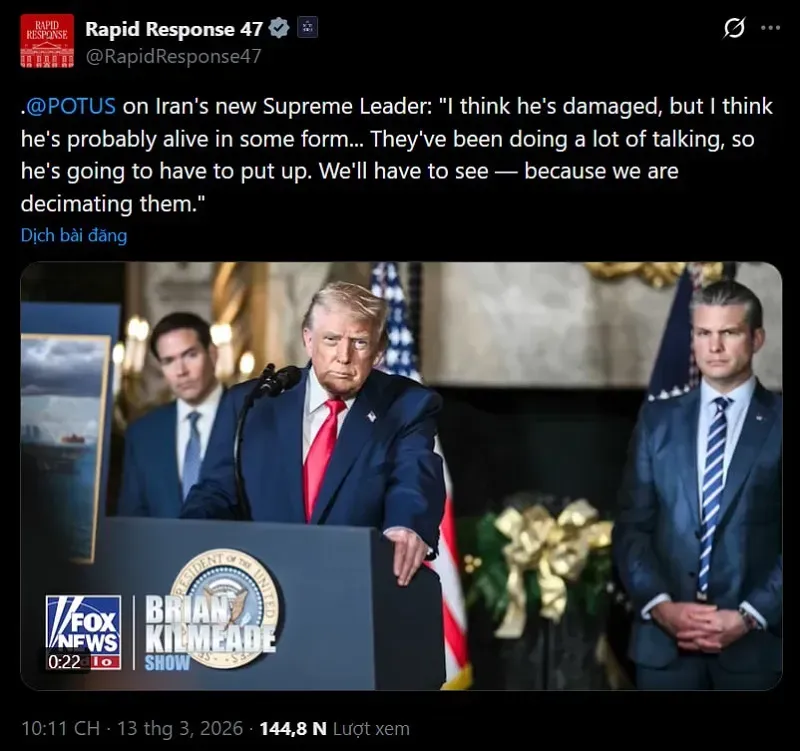The width and height of the screenshot is (800, 751).
Task: Click the affiliation badge beside the verified checkmark
Action: click(x=307, y=27)
